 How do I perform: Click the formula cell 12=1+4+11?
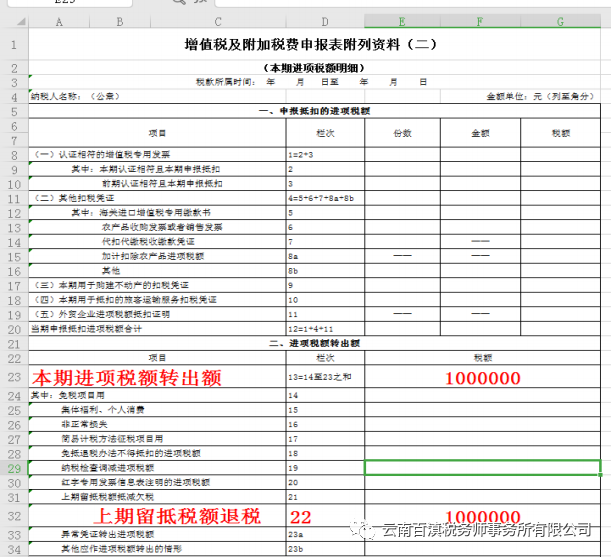[x=325, y=329]
